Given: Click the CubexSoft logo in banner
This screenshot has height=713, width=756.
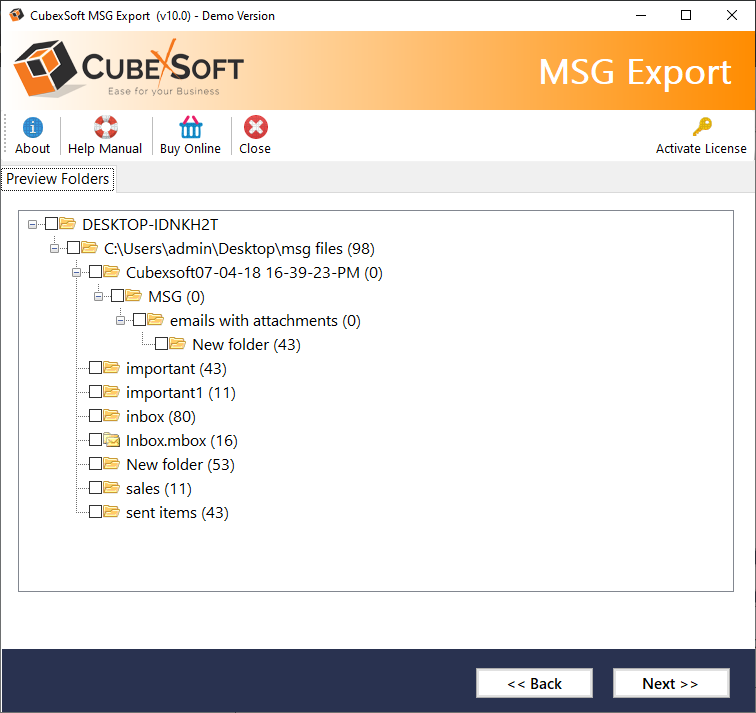Looking at the screenshot, I should [128, 69].
